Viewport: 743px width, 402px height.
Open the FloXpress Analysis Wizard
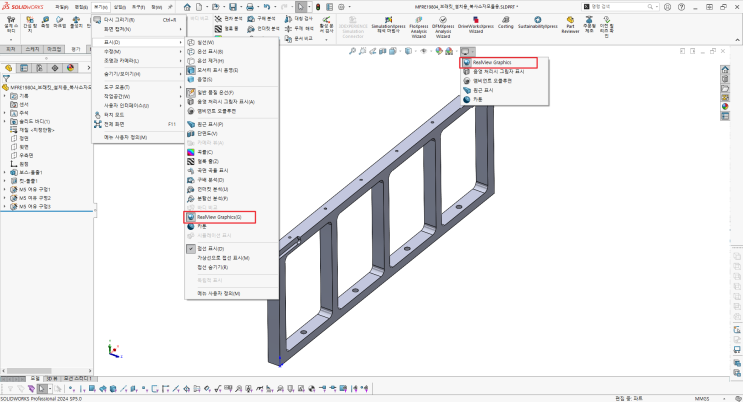[418, 27]
